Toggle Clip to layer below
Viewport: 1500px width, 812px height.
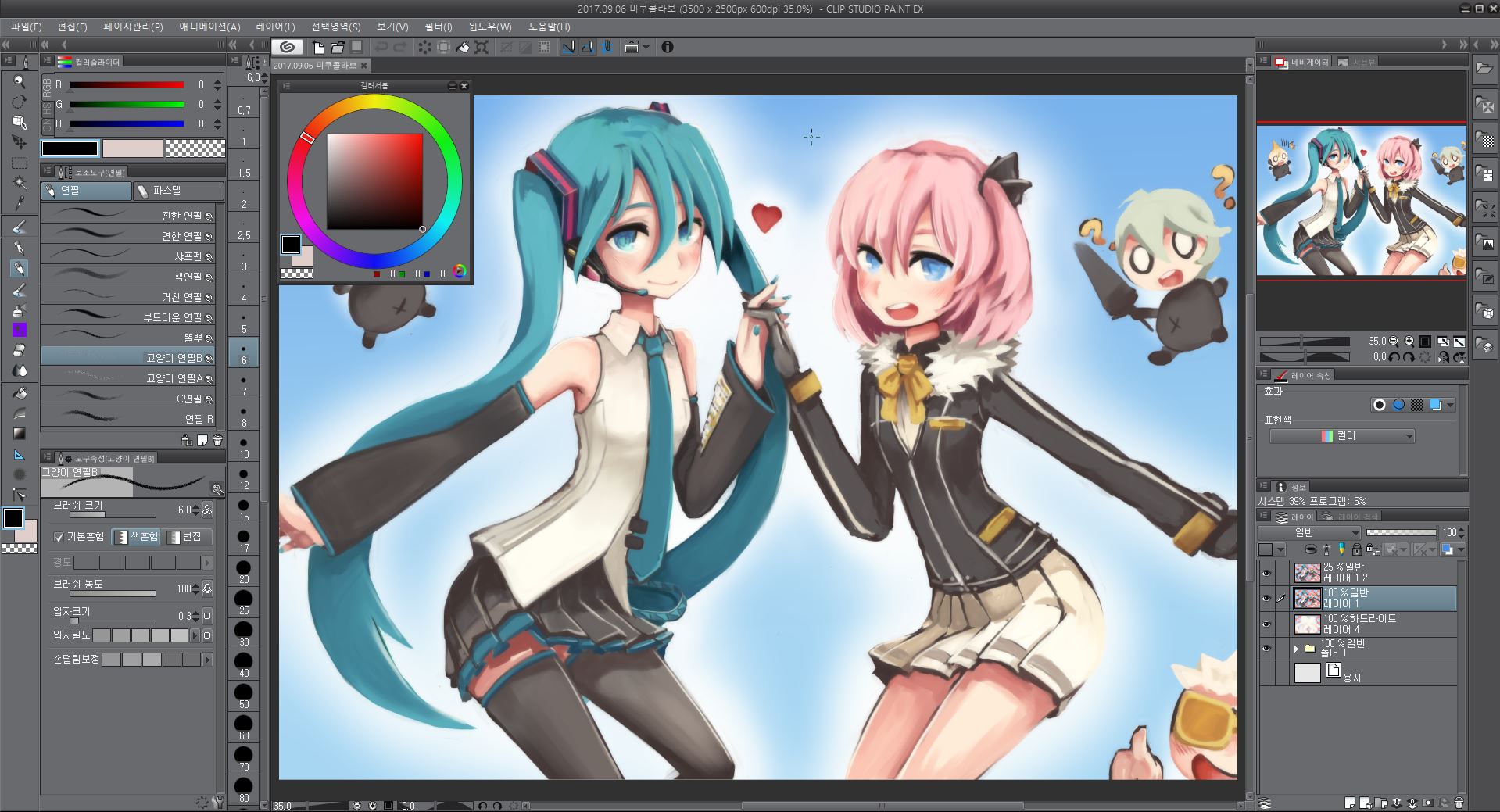coord(1311,550)
